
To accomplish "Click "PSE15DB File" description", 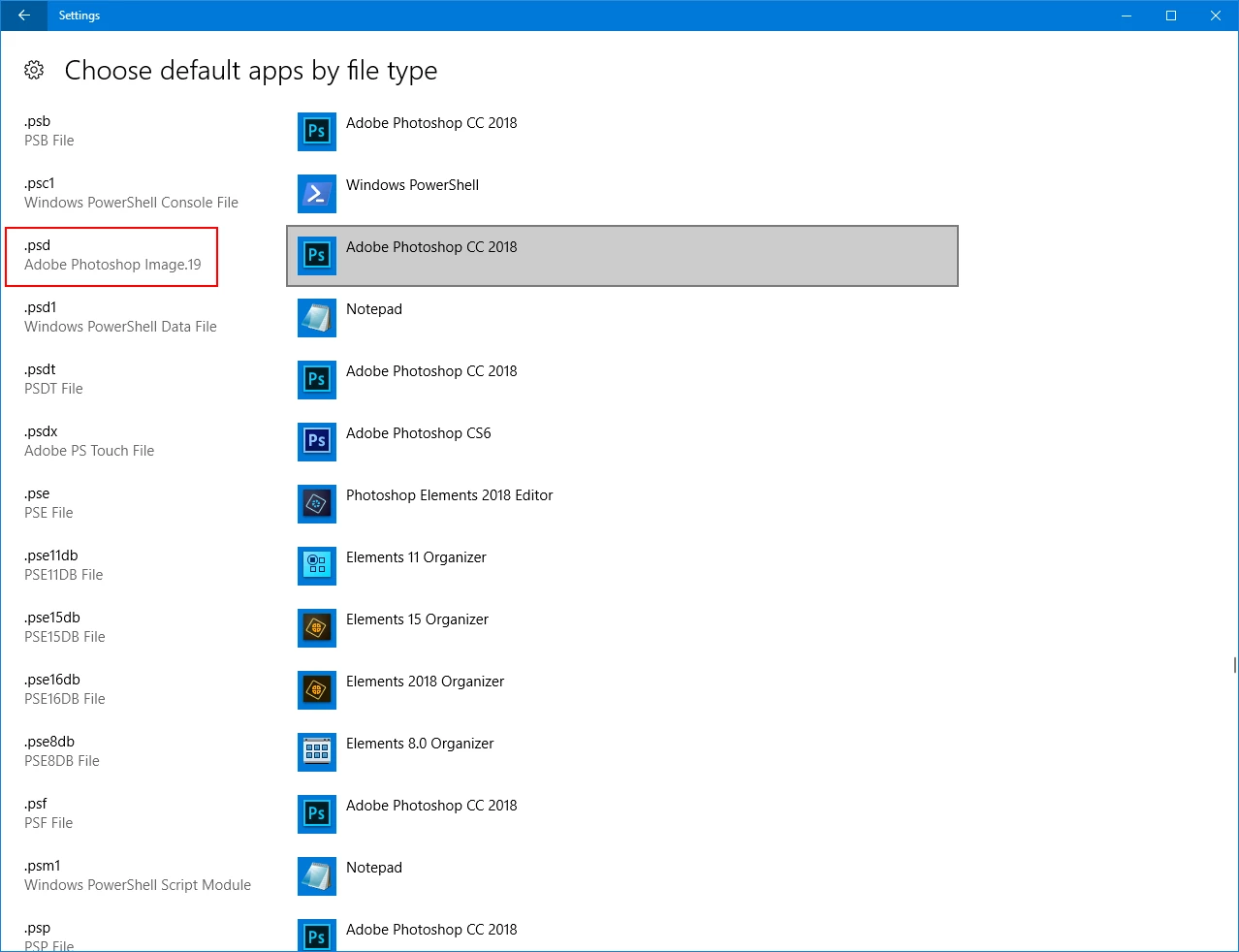I will pyautogui.click(x=65, y=637).
